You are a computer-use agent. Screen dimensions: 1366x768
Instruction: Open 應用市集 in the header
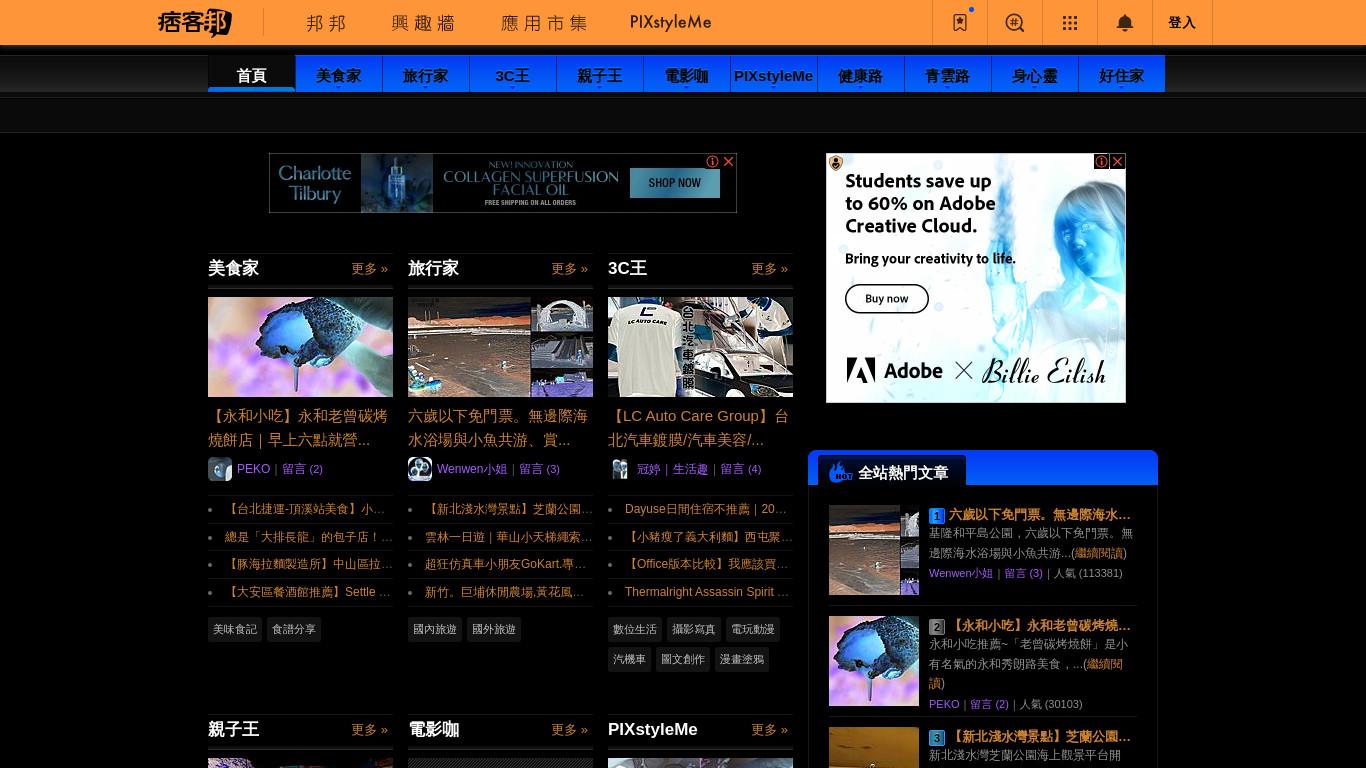(x=544, y=22)
